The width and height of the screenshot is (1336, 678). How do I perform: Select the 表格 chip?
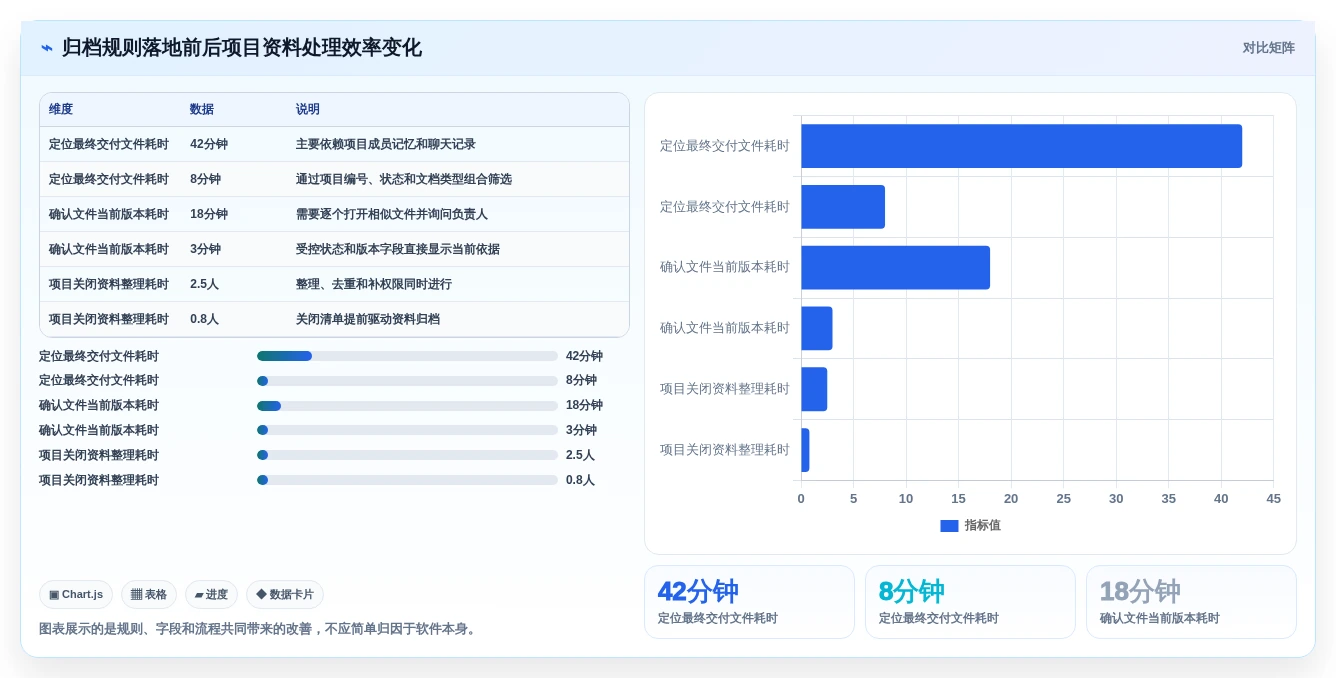(149, 594)
